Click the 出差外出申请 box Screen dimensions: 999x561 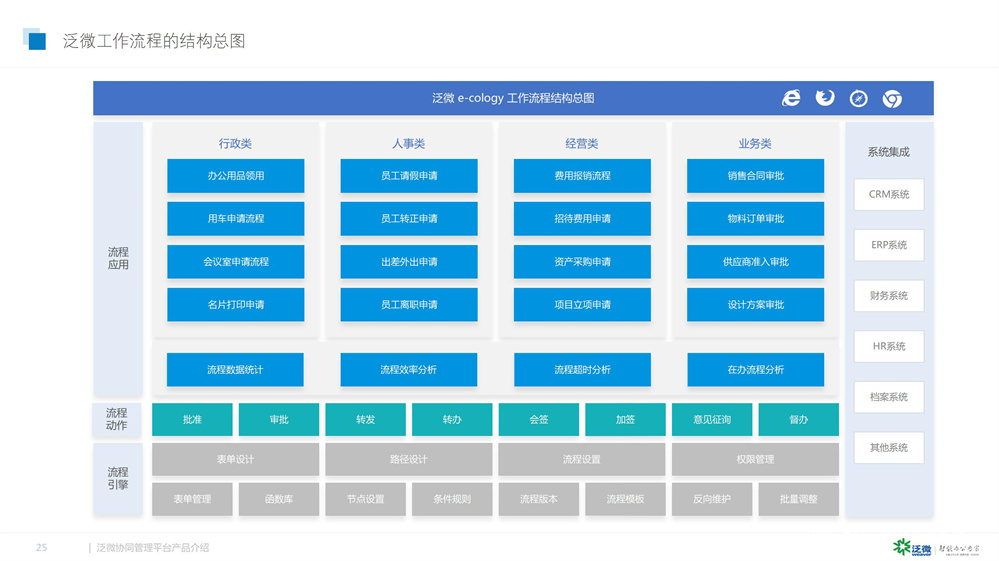409,262
